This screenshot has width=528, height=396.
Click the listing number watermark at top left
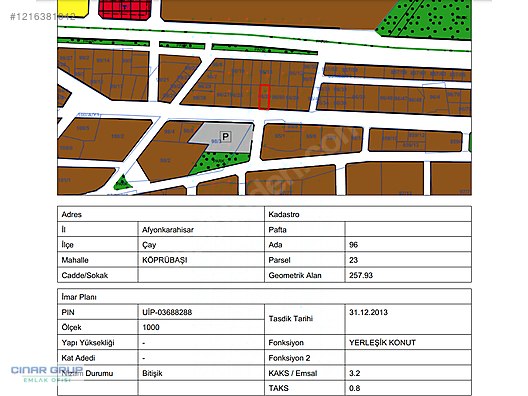click(43, 16)
